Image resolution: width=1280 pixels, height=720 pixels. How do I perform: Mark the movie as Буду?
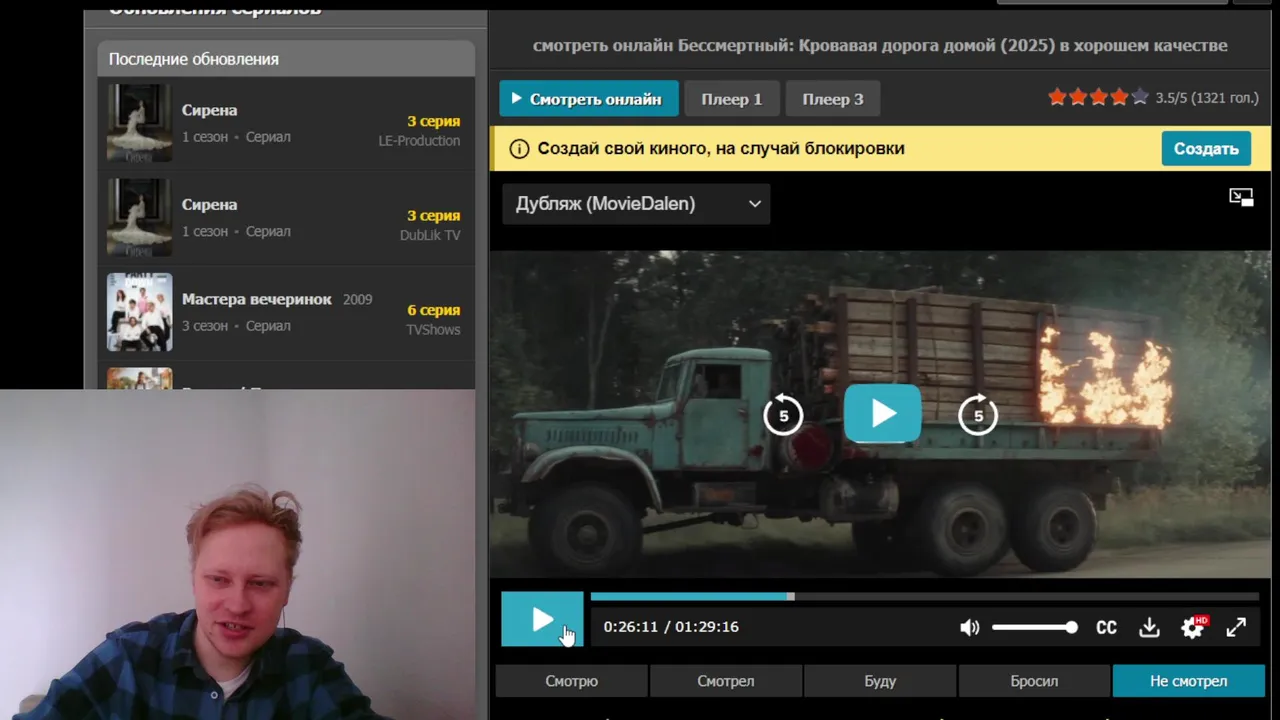click(880, 681)
